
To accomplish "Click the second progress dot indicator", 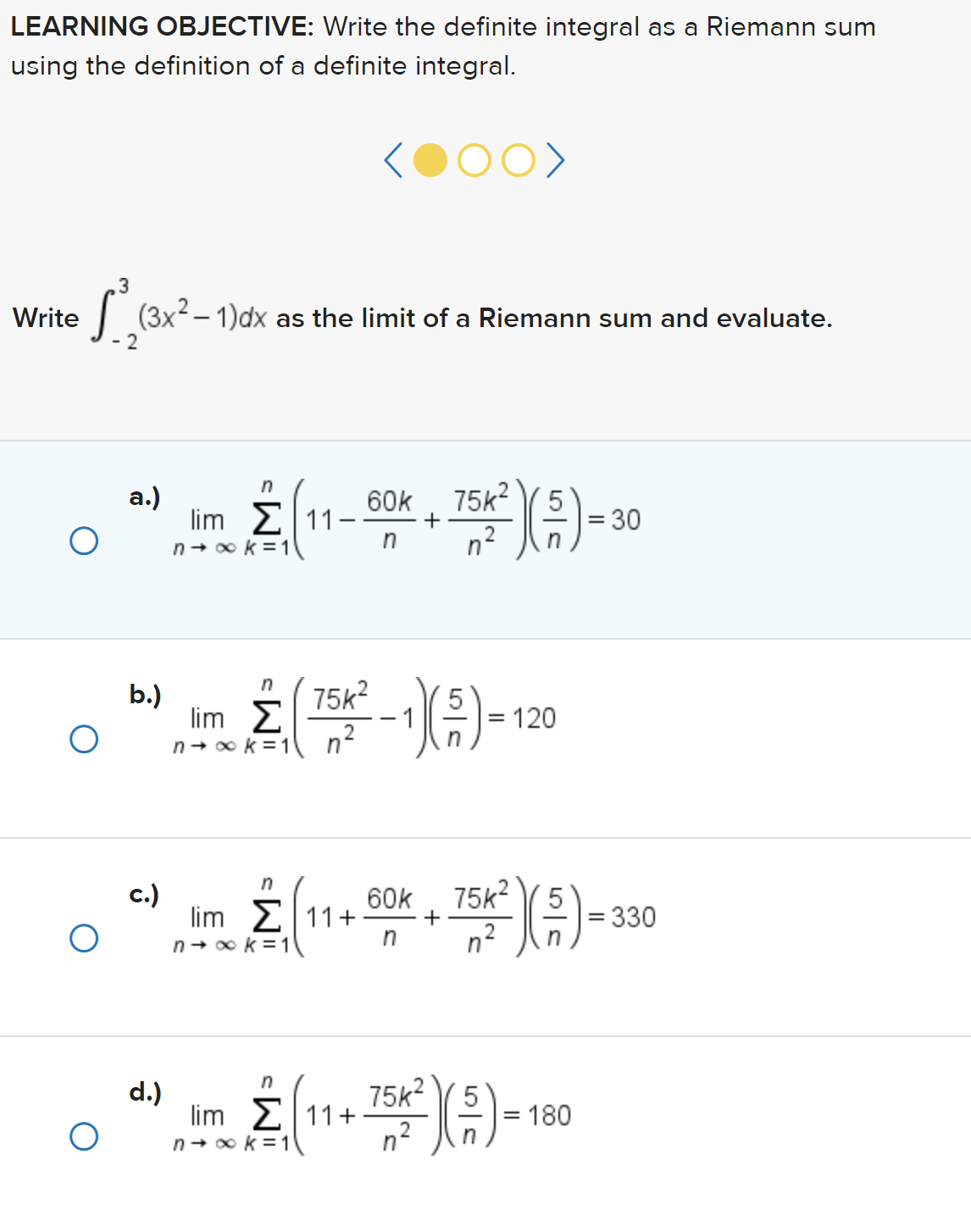I will click(x=474, y=161).
